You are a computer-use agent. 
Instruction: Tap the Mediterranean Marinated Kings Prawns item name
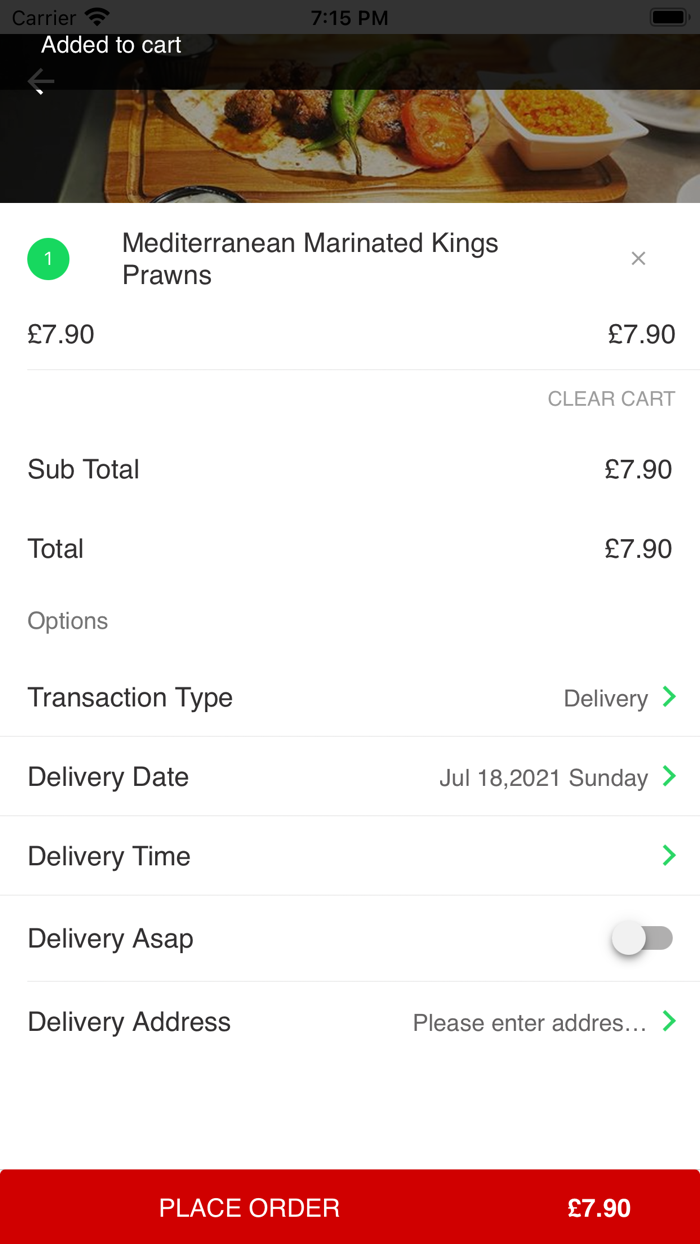310,259
